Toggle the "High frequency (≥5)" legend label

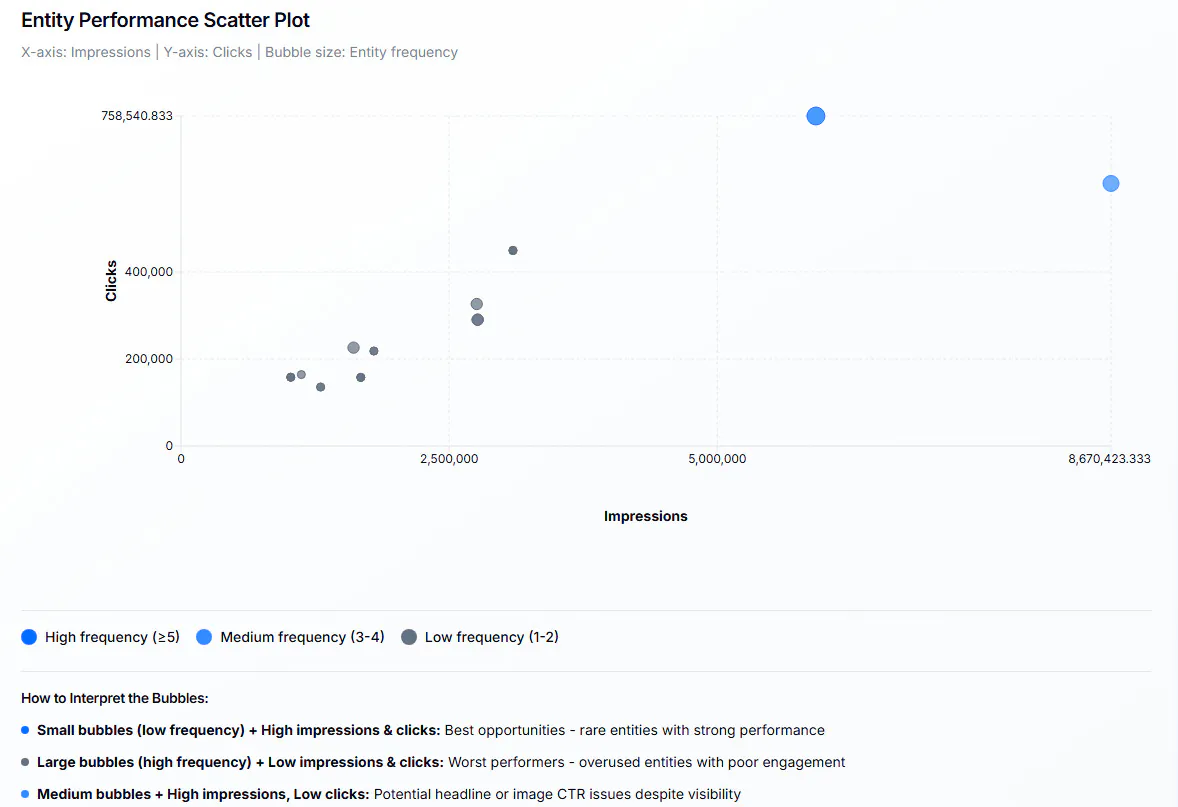click(112, 637)
